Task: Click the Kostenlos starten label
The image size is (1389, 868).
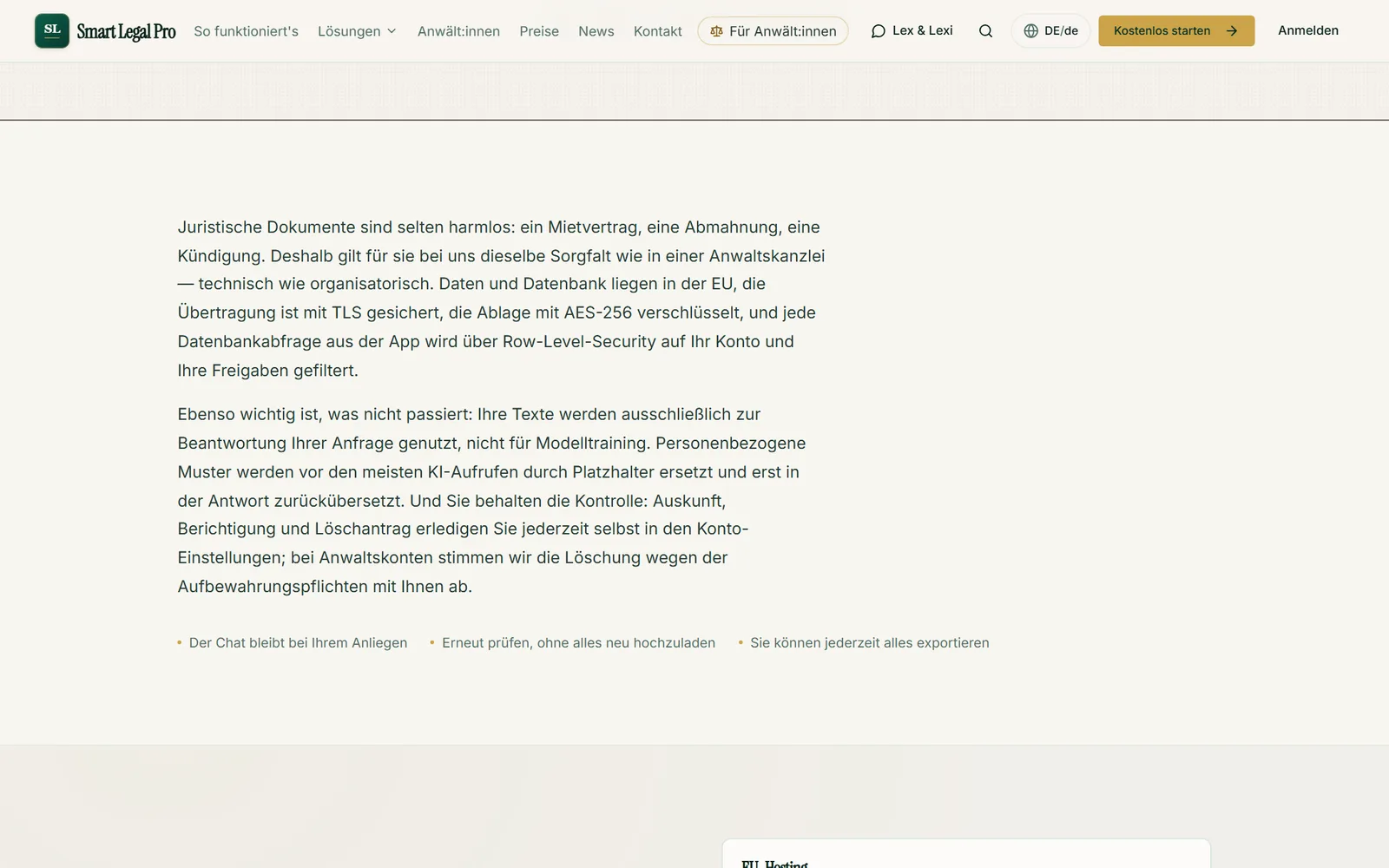Action: coord(1162,31)
